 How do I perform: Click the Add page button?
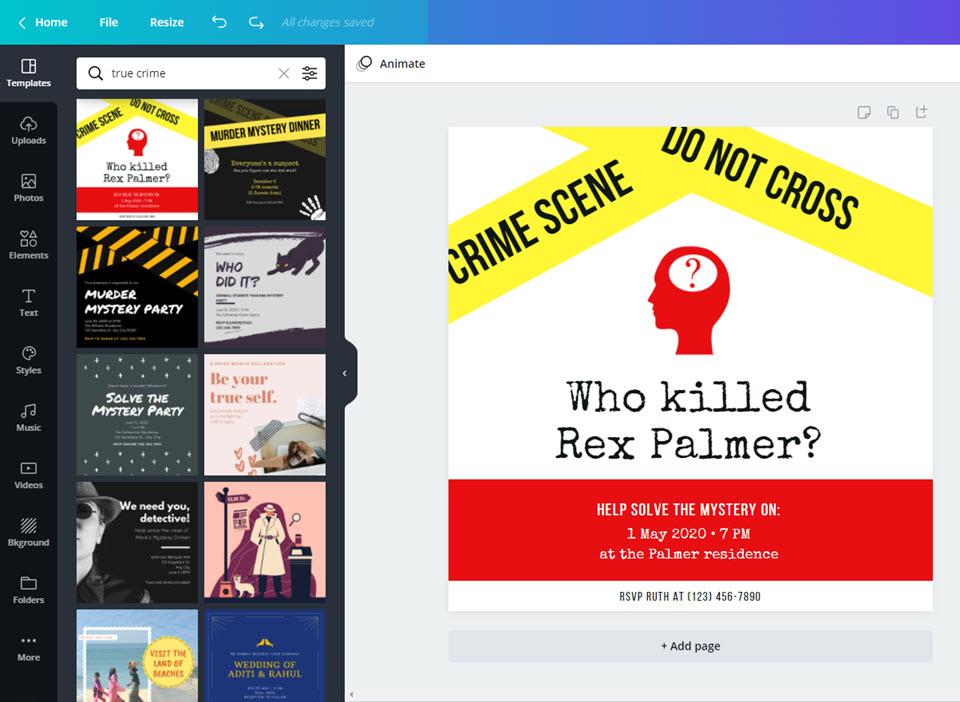tap(690, 646)
